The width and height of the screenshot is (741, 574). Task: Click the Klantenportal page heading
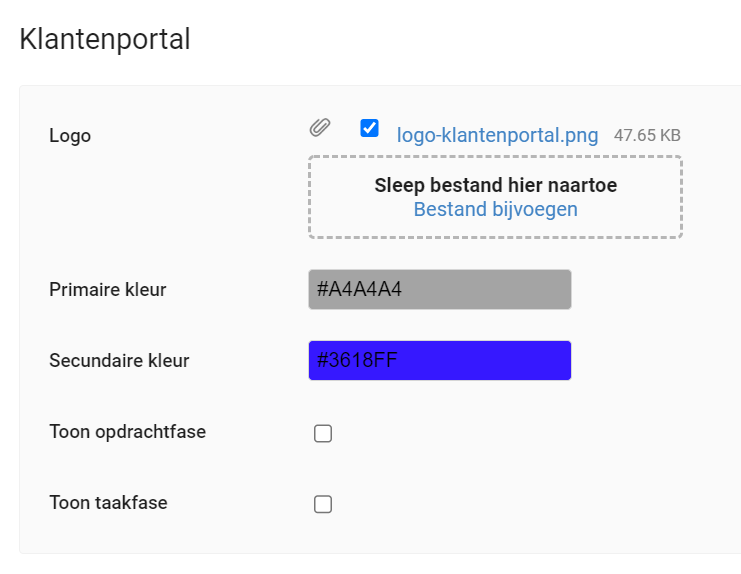point(105,39)
